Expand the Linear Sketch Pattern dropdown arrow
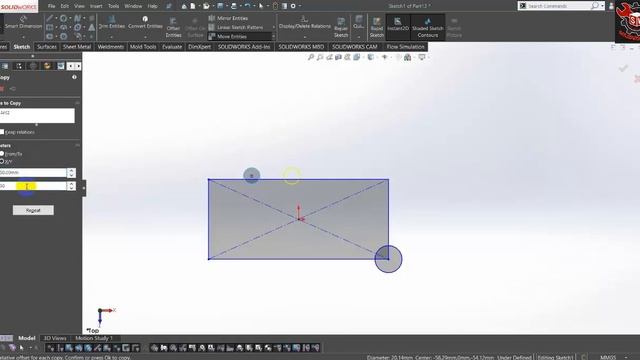This screenshot has height=360, width=640. pos(273,27)
